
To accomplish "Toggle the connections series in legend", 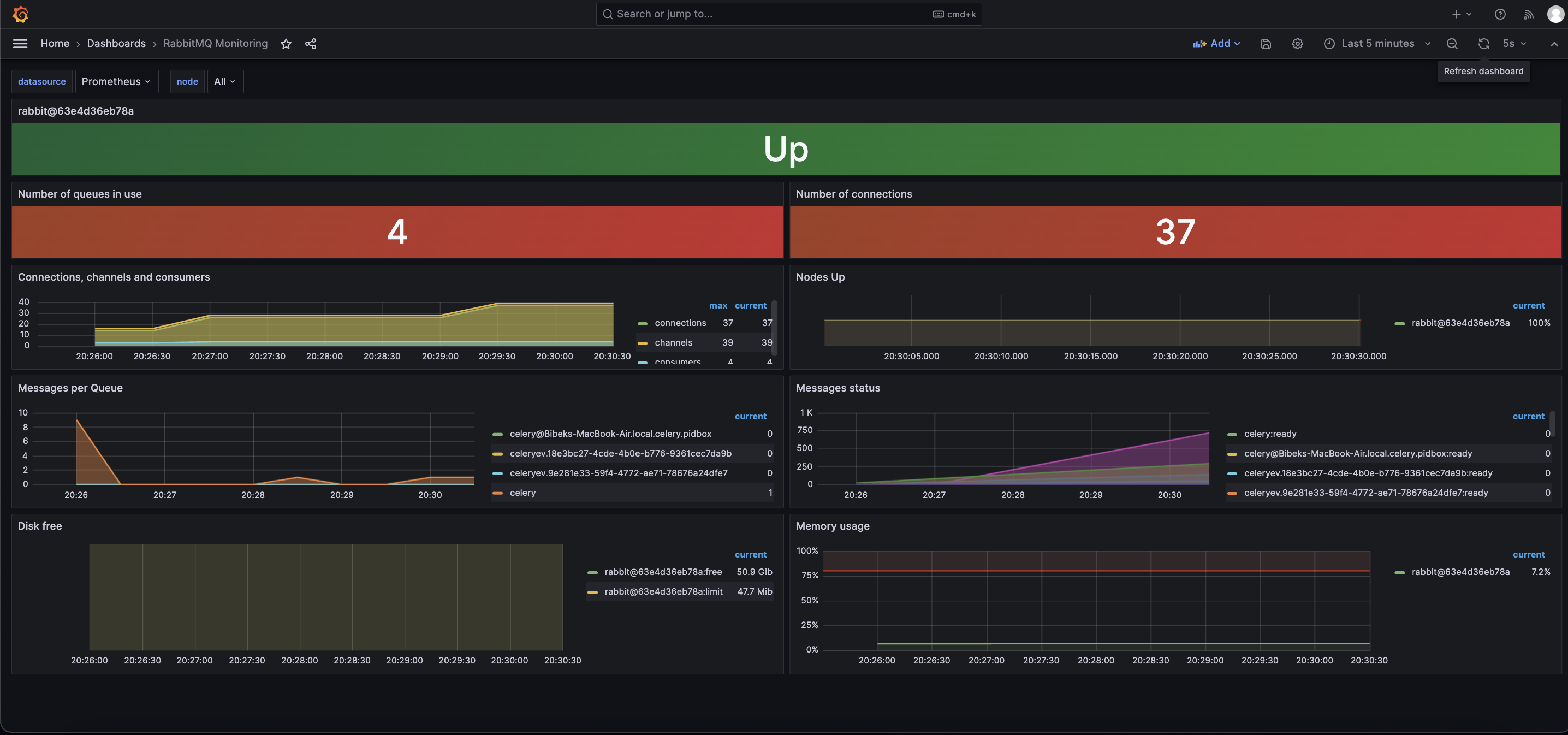I will 680,323.
